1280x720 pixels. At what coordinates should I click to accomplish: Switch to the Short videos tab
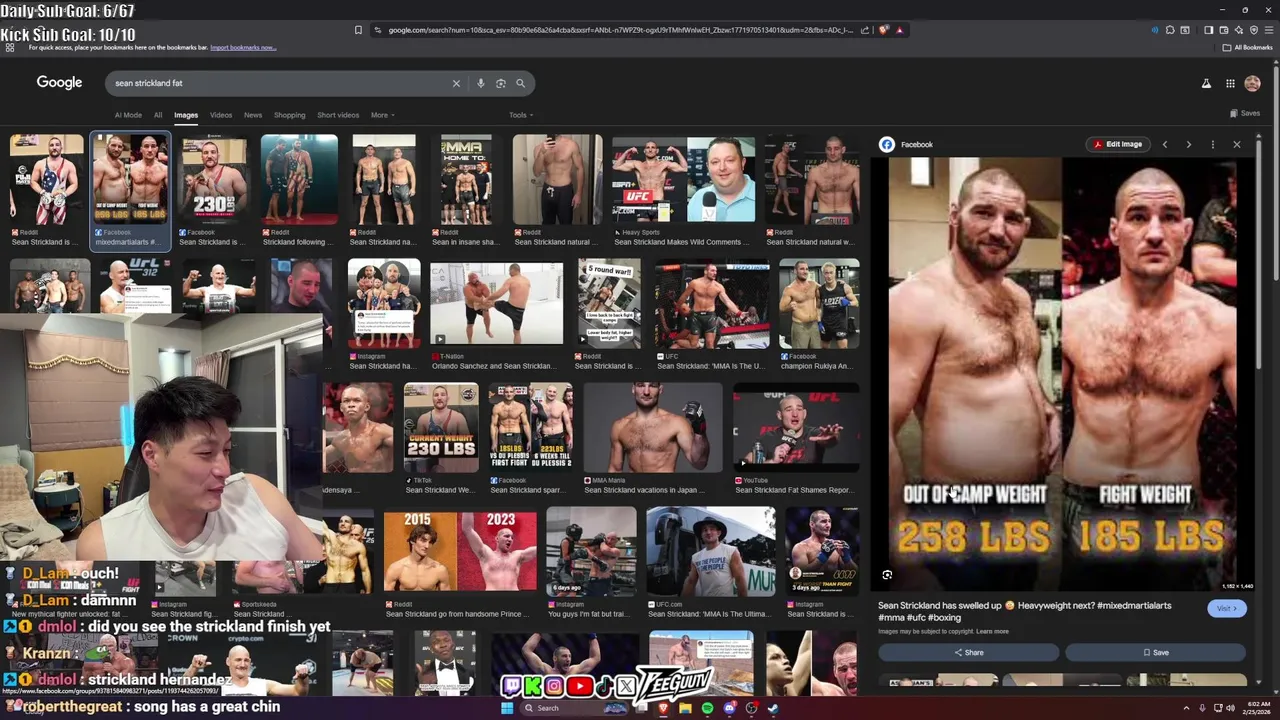(338, 115)
